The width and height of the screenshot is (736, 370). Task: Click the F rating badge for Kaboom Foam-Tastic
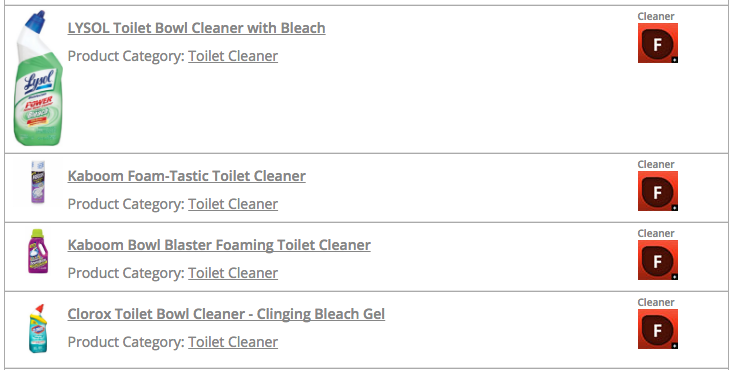click(x=658, y=191)
